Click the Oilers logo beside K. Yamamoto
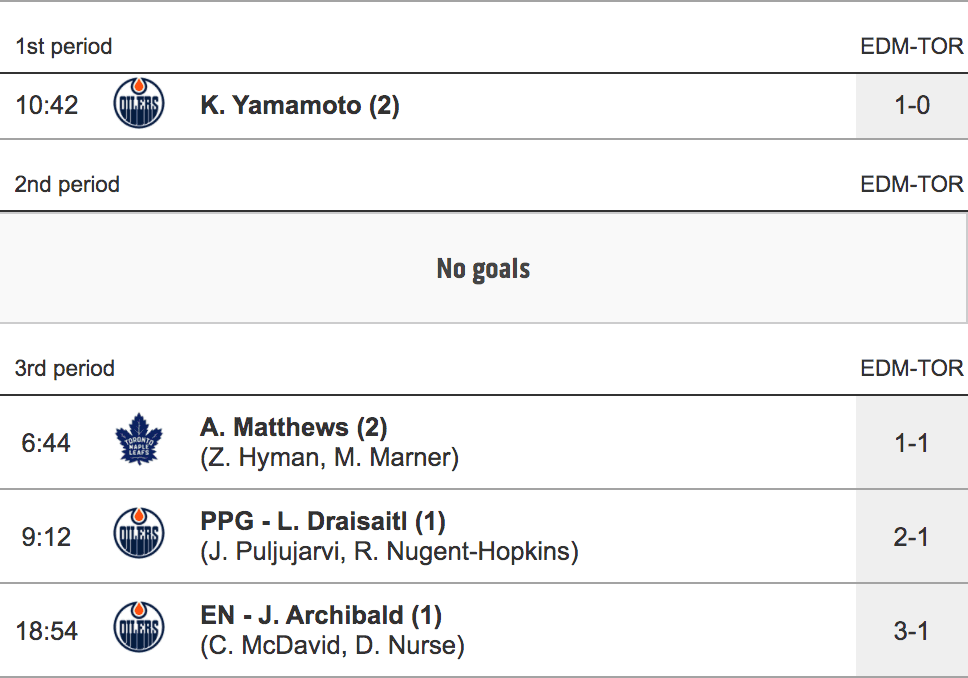968x678 pixels. (x=139, y=105)
